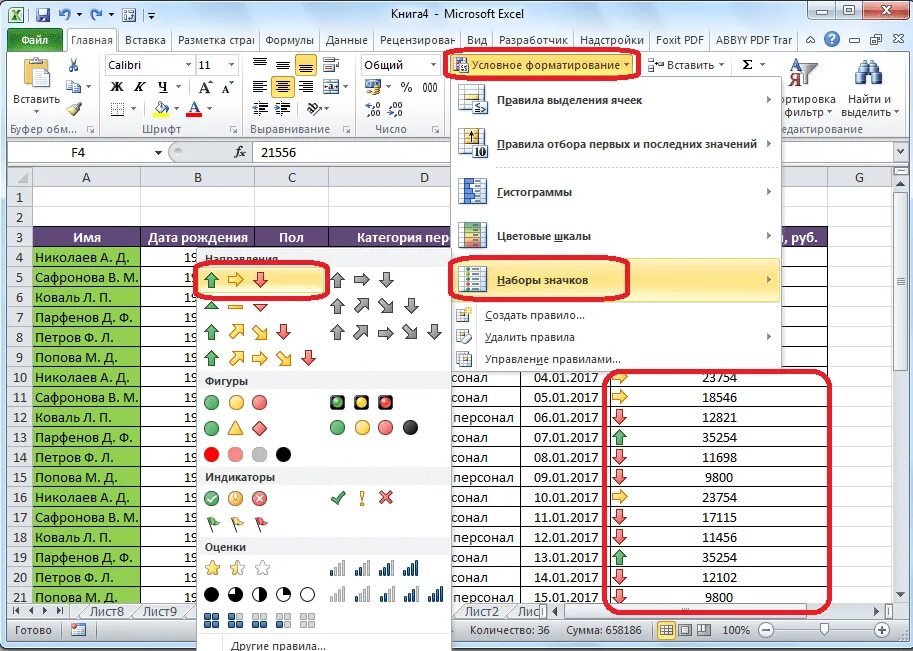Image resolution: width=913 pixels, height=651 pixels.
Task: Open the font size 11 dropdown
Action: point(232,65)
